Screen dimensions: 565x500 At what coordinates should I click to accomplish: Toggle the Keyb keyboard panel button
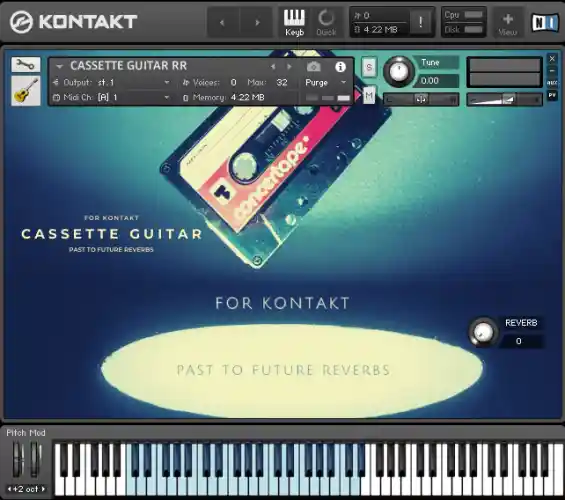point(294,22)
